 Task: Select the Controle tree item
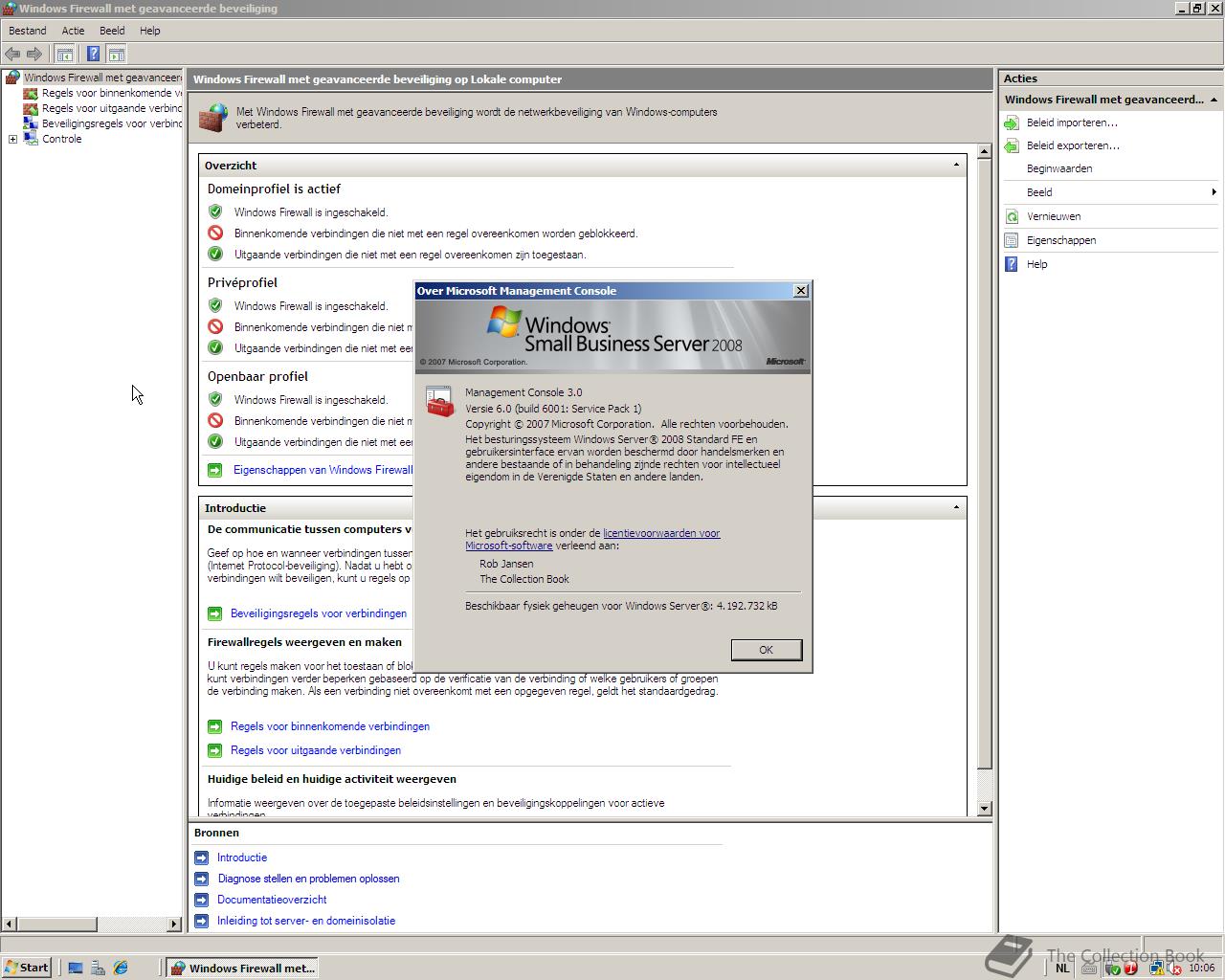tap(61, 139)
